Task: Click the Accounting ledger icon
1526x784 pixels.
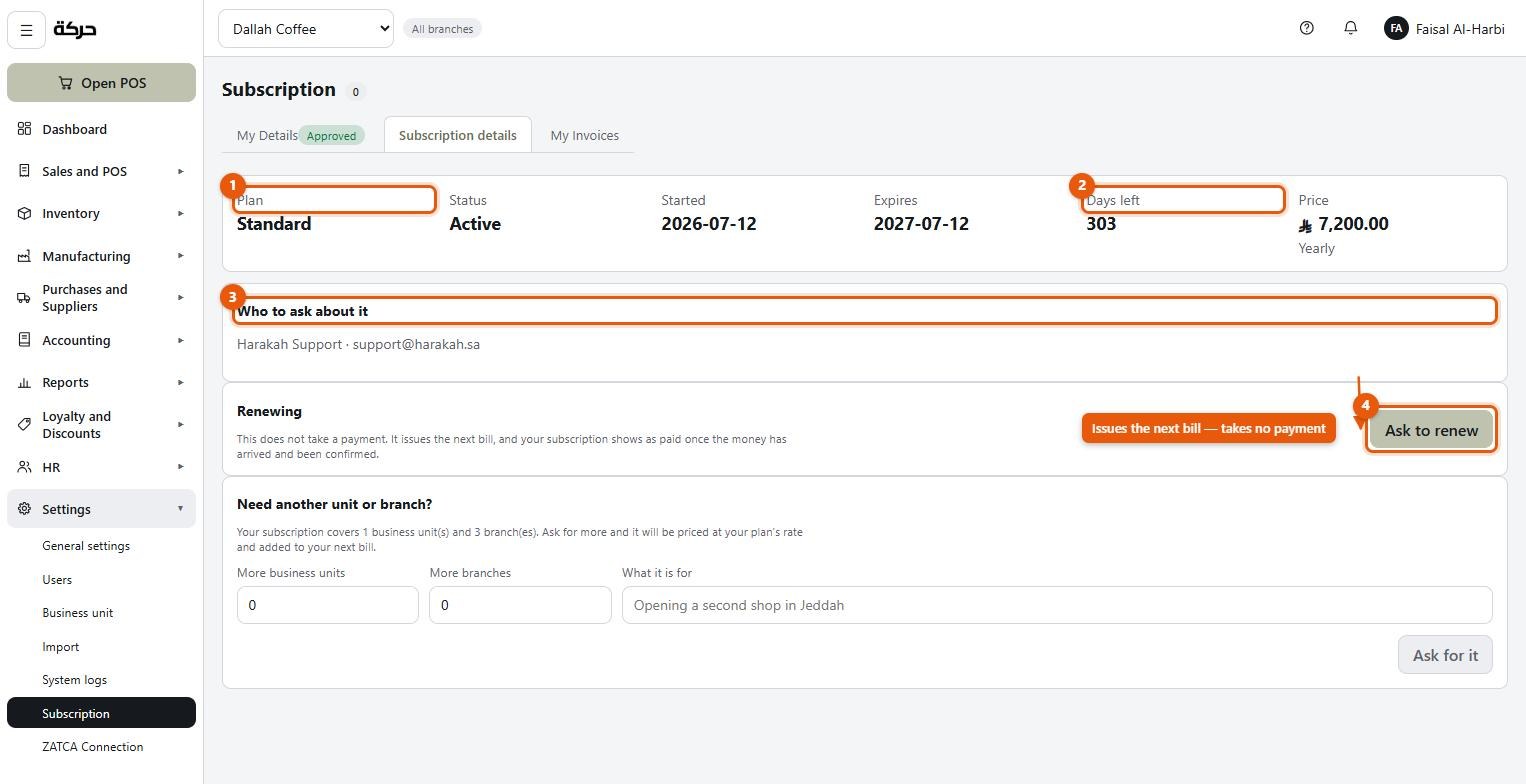Action: click(x=24, y=340)
